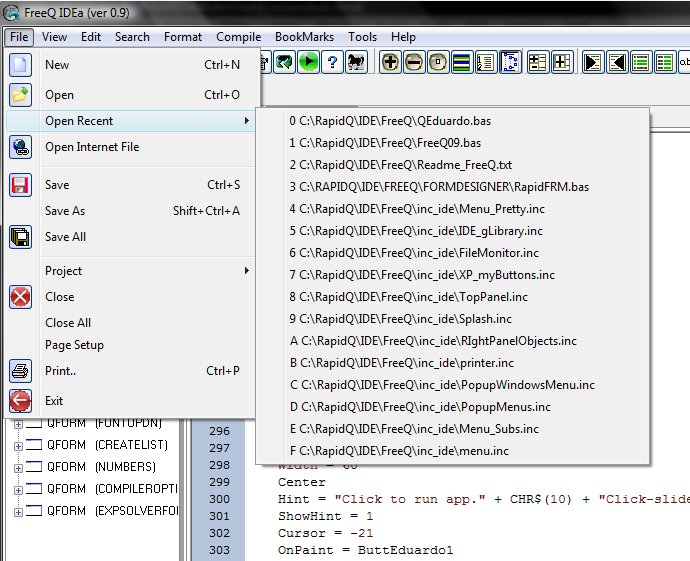This screenshot has width=690, height=561.
Task: Open recent file FileMonitor.inc
Action: (x=452, y=253)
